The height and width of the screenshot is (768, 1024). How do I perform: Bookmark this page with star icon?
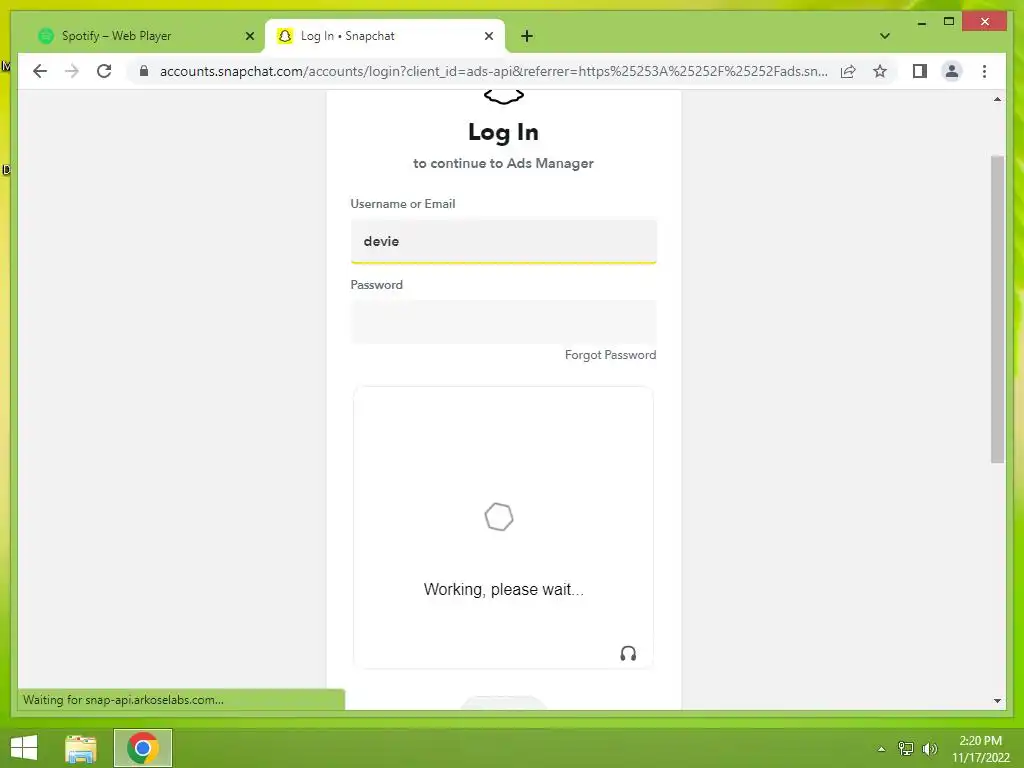point(880,71)
